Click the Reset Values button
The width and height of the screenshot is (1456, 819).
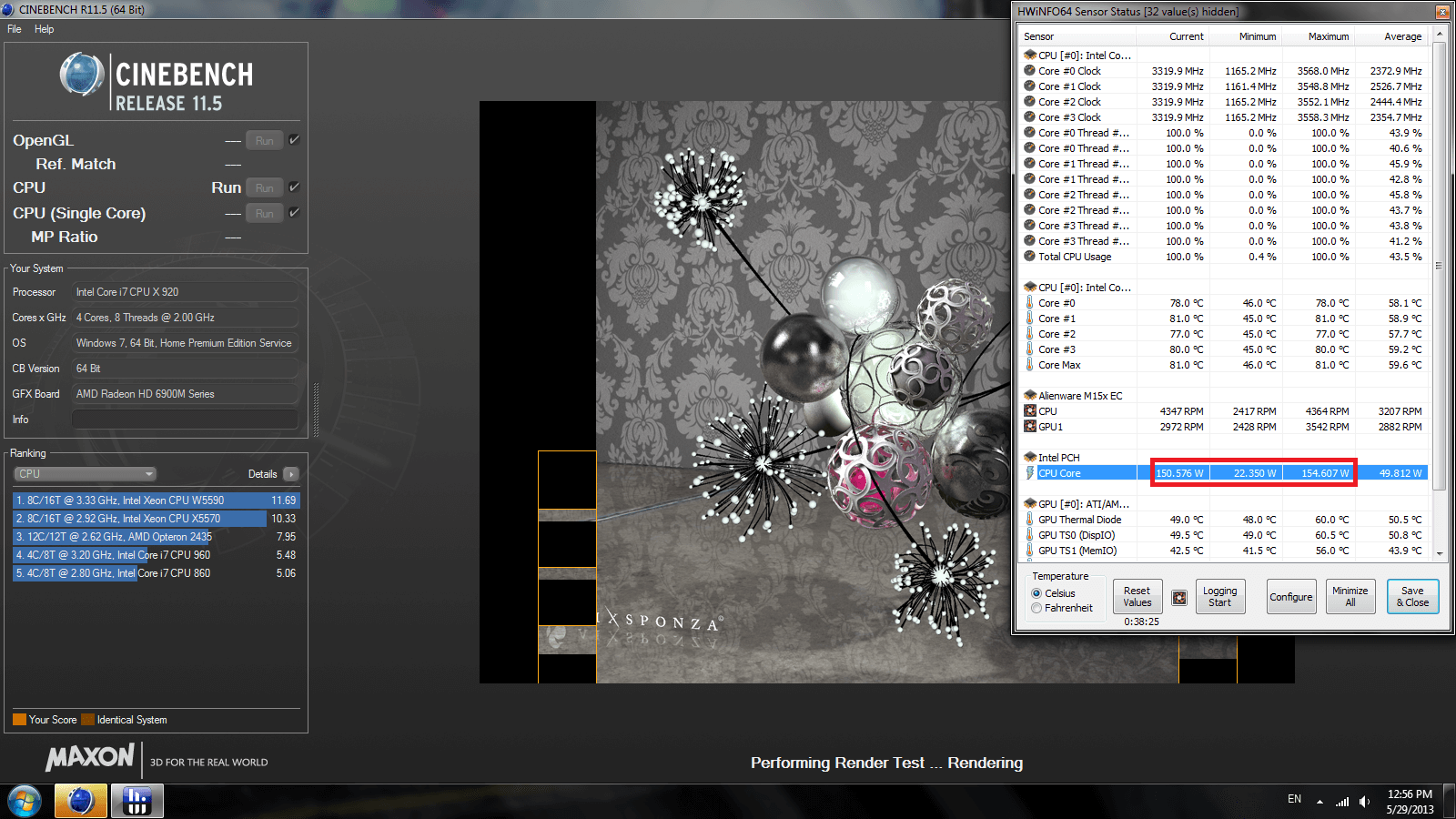(1137, 597)
